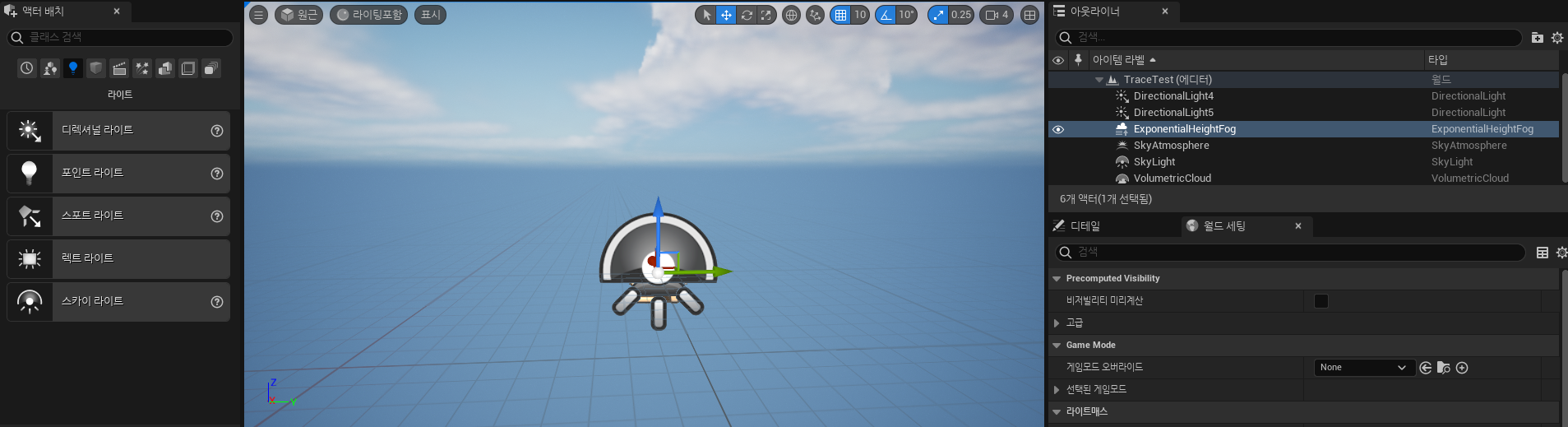
Task: Use selected asset arrow for game mode
Action: coord(1426,368)
